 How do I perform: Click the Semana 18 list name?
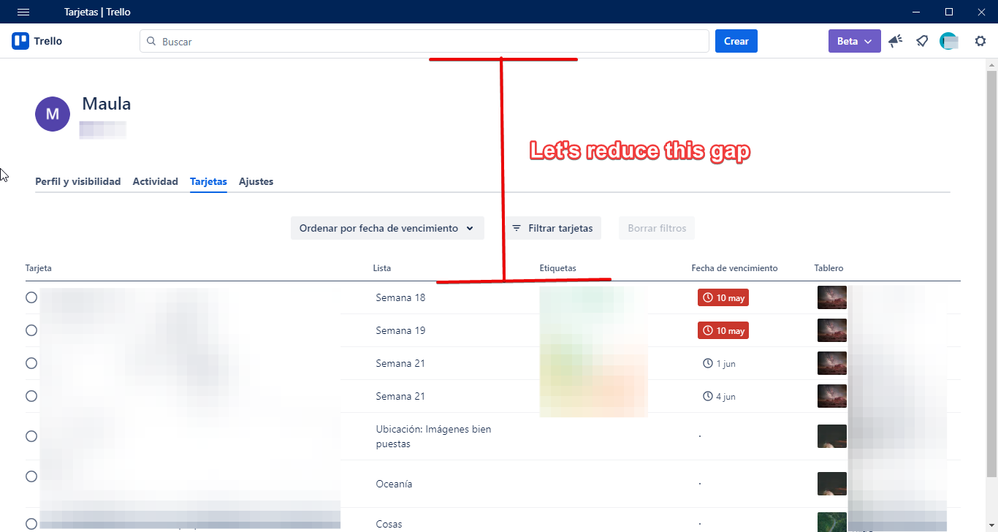pyautogui.click(x=400, y=297)
